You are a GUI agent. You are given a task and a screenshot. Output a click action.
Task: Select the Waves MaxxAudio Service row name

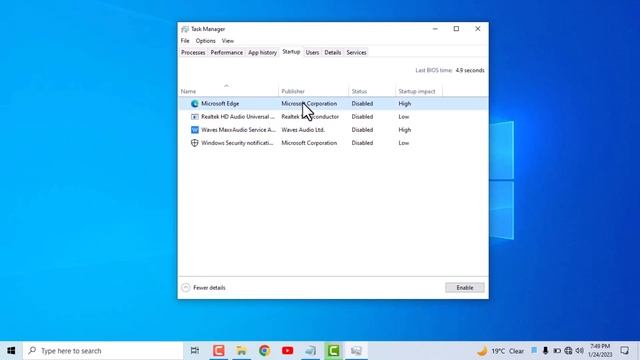(x=238, y=130)
